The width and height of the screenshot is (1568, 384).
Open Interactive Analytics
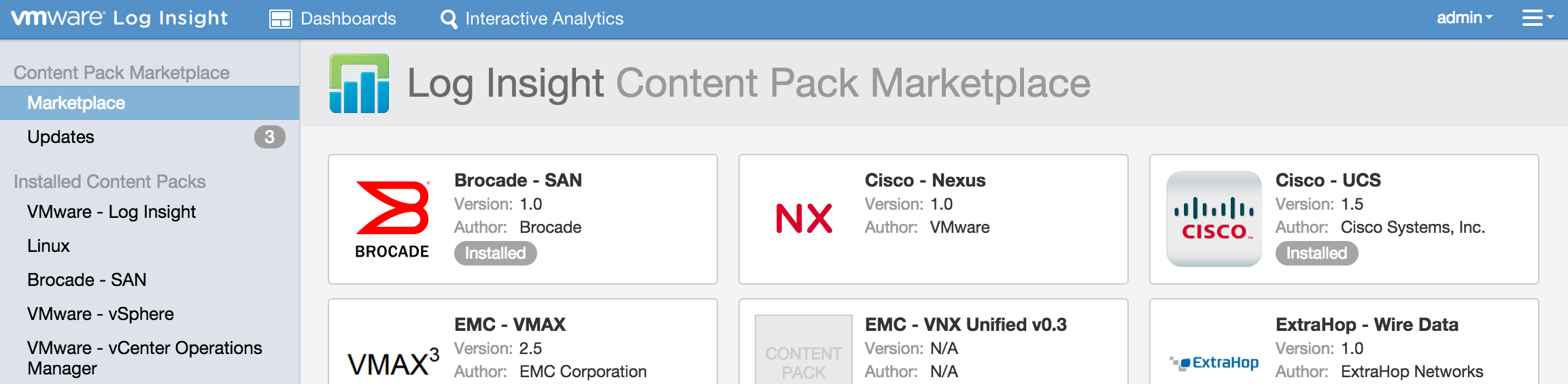coord(532,19)
